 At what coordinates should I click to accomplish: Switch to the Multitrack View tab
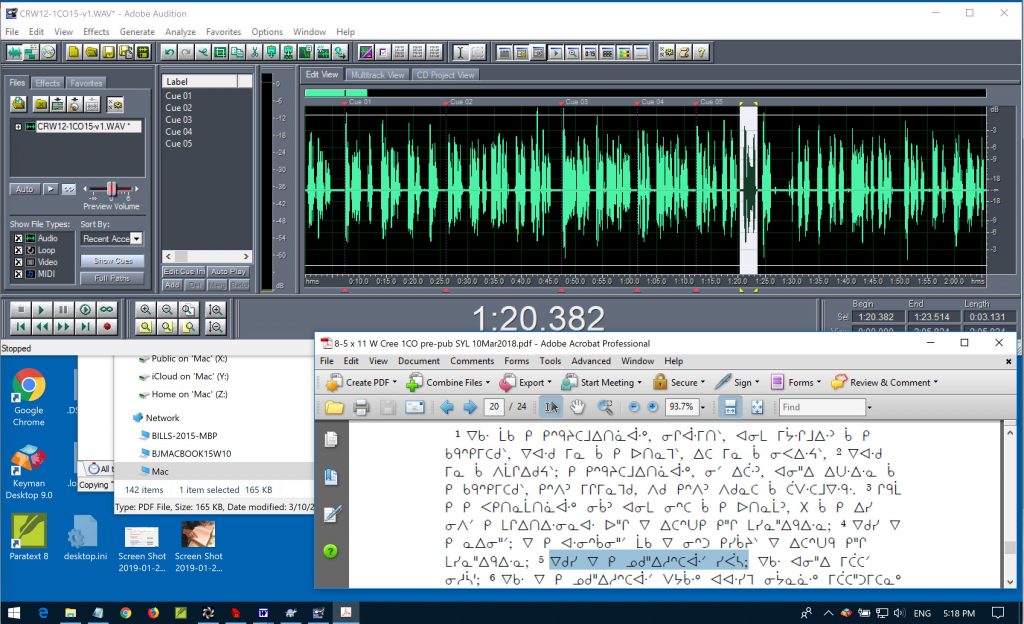pyautogui.click(x=377, y=75)
